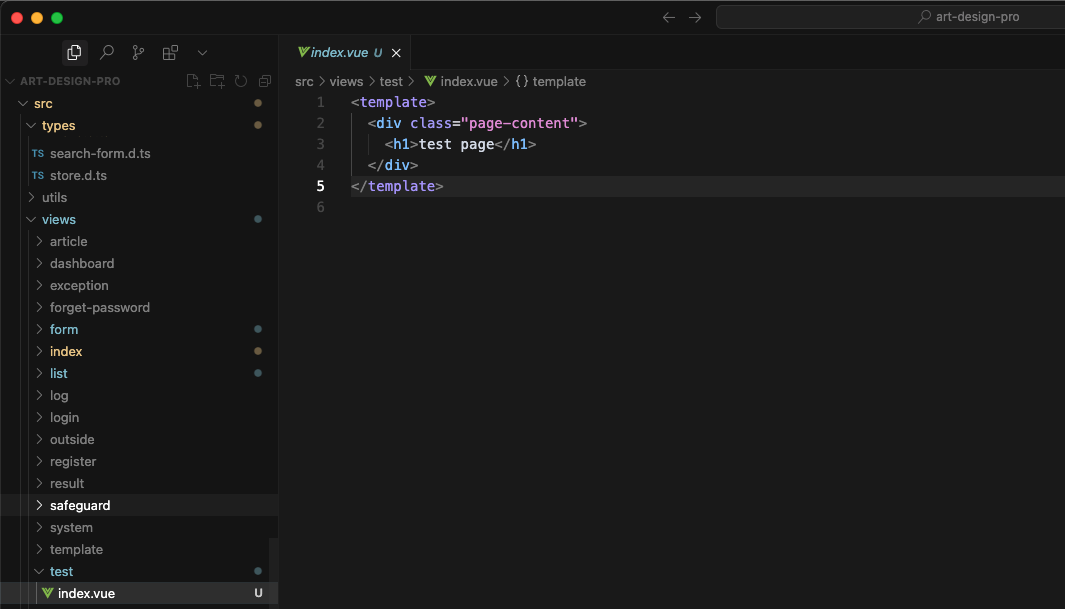This screenshot has width=1065, height=609.
Task: Click the macOS green full-screen window button
Action: 57,18
